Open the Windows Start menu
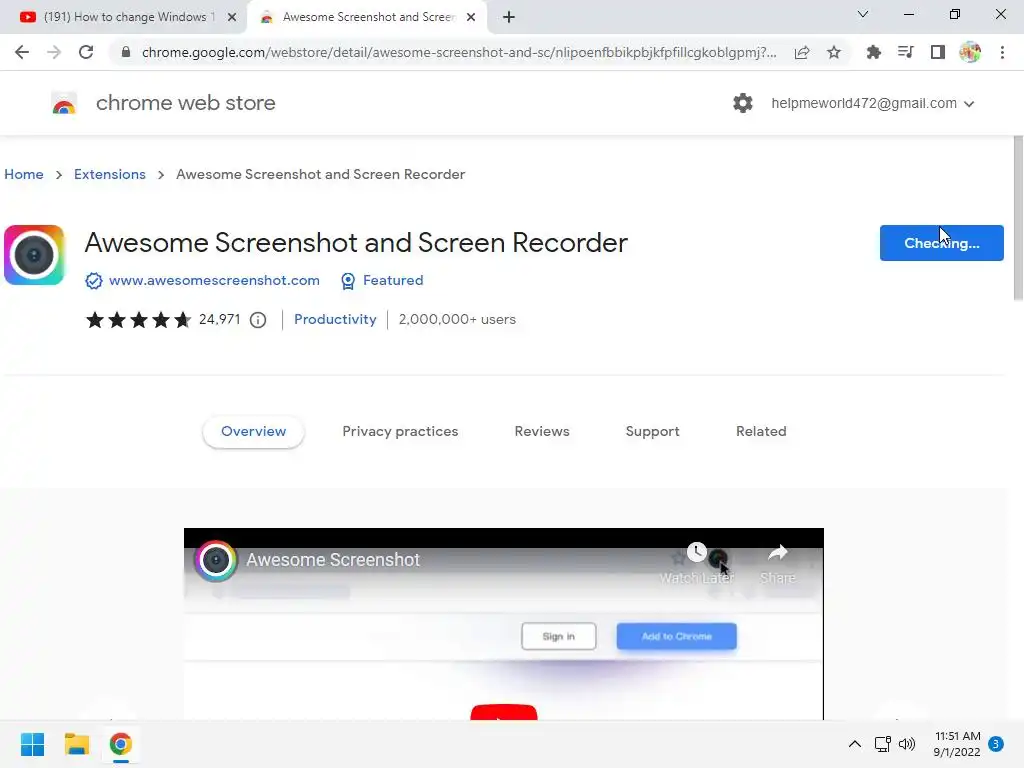 [33, 744]
